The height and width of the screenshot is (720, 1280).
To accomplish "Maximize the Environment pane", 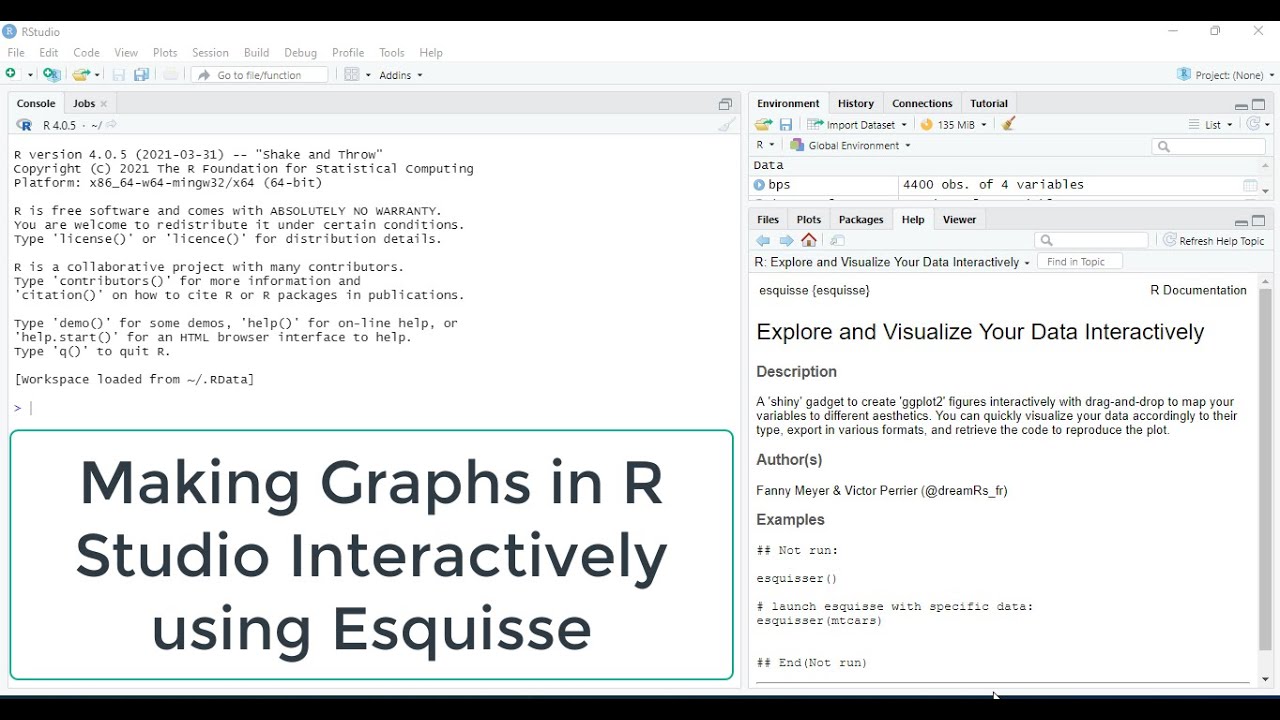I will (1259, 104).
